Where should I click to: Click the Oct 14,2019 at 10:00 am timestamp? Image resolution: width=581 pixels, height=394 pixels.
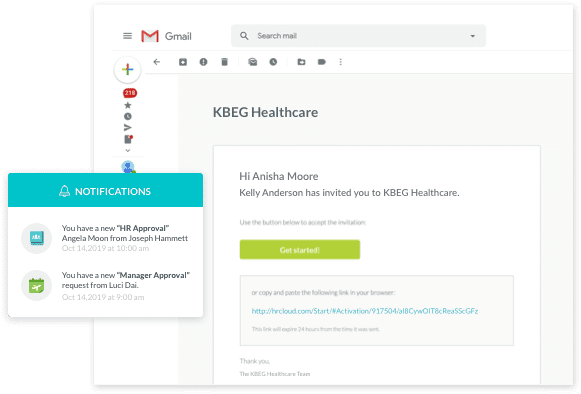pyautogui.click(x=105, y=248)
